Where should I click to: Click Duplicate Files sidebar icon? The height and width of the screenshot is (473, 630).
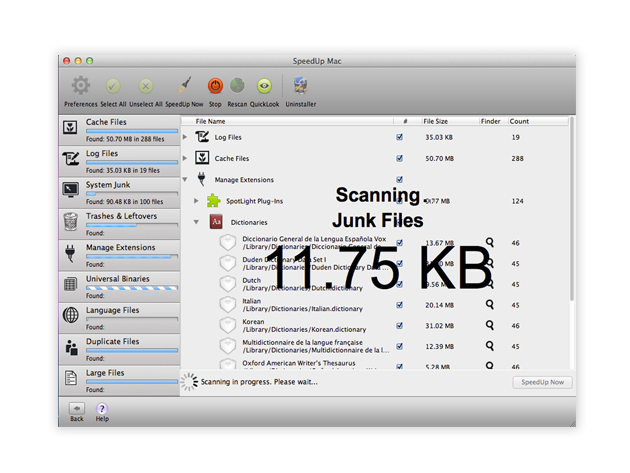pyautogui.click(x=71, y=347)
